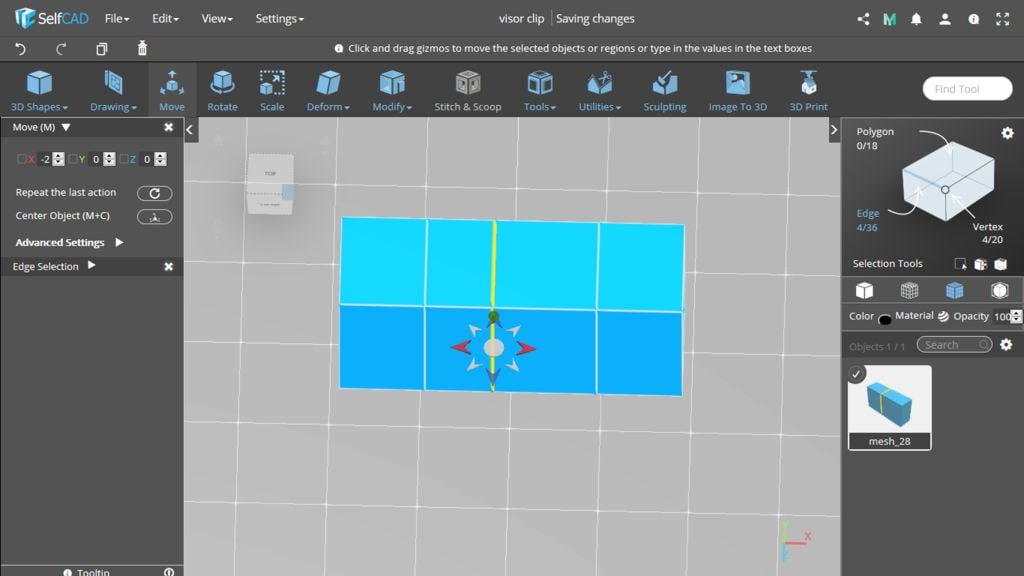The image size is (1024, 576).
Task: Open the Sculpting tool
Action: click(x=664, y=90)
